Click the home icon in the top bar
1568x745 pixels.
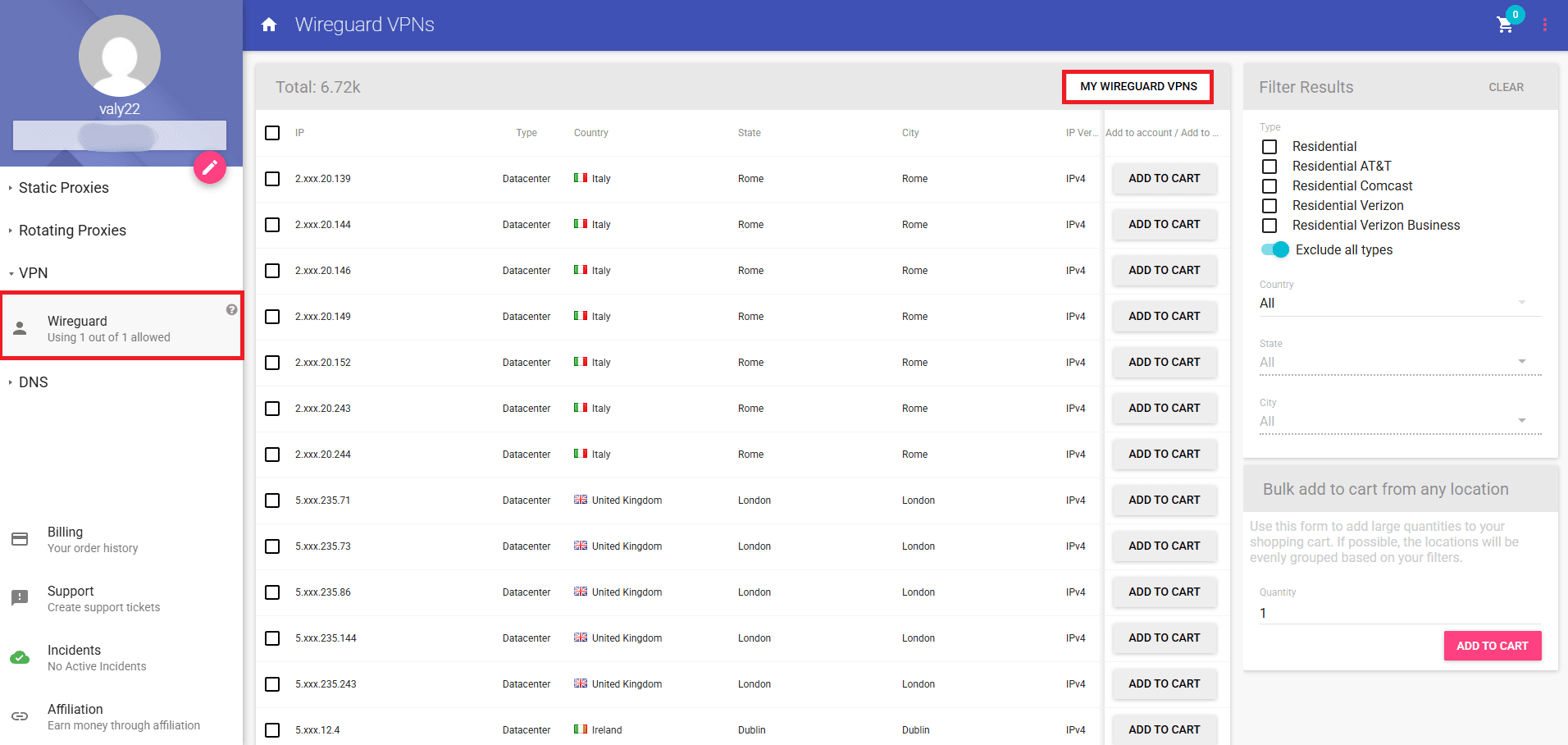[270, 24]
